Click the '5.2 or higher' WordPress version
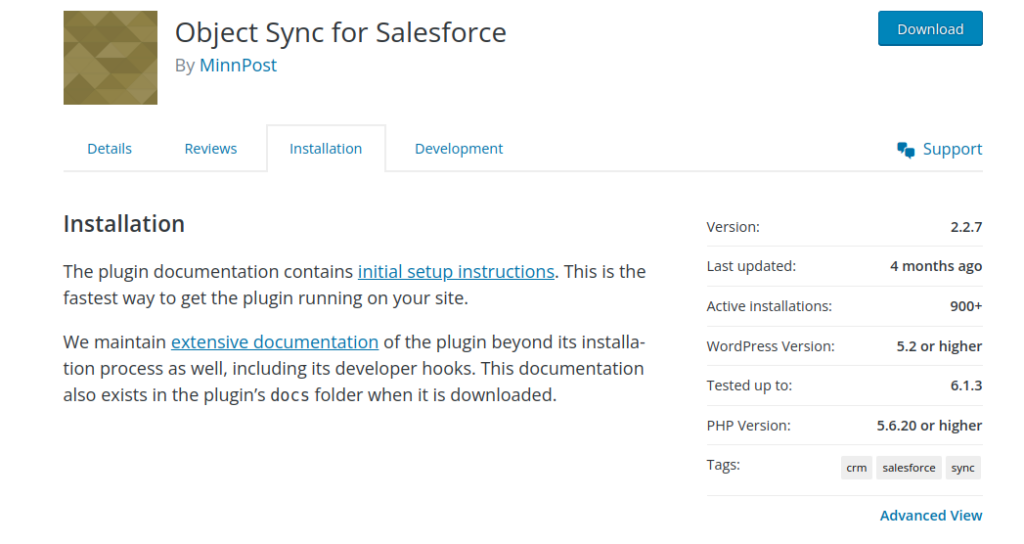This screenshot has height=544, width=1024. (x=939, y=346)
